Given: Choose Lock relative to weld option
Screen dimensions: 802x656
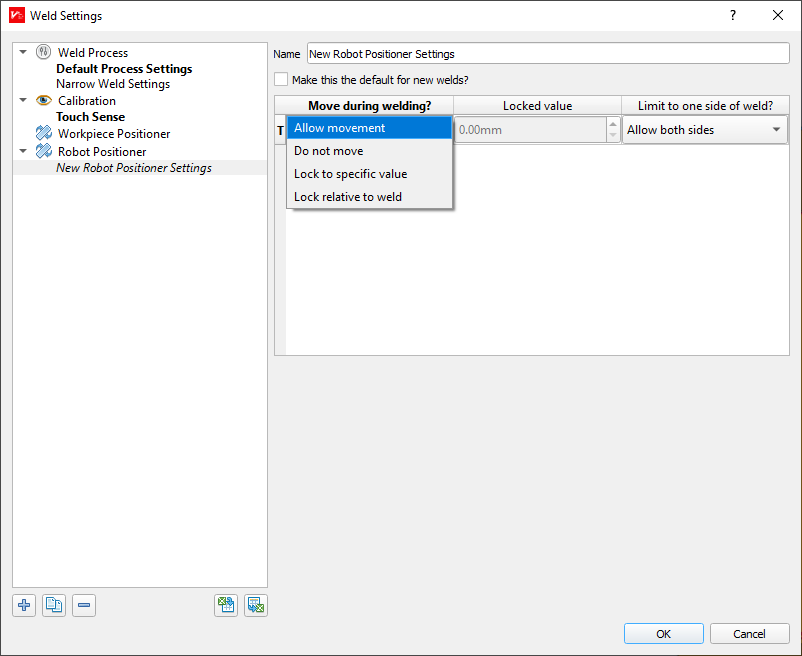Looking at the screenshot, I should [369, 197].
